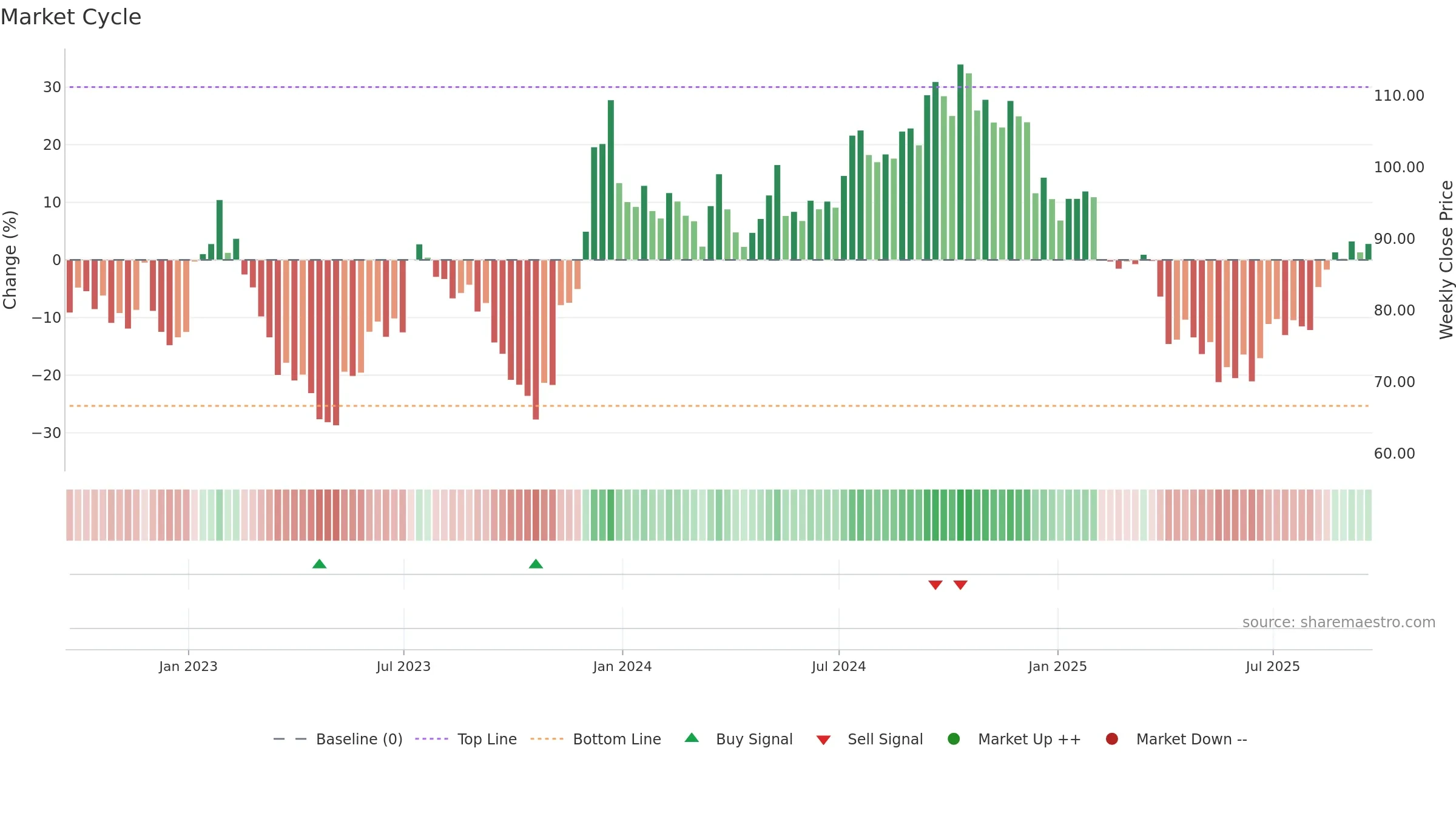Click the −30 tick on Change axis
Viewport: 1456px width, 819px height.
(x=47, y=433)
